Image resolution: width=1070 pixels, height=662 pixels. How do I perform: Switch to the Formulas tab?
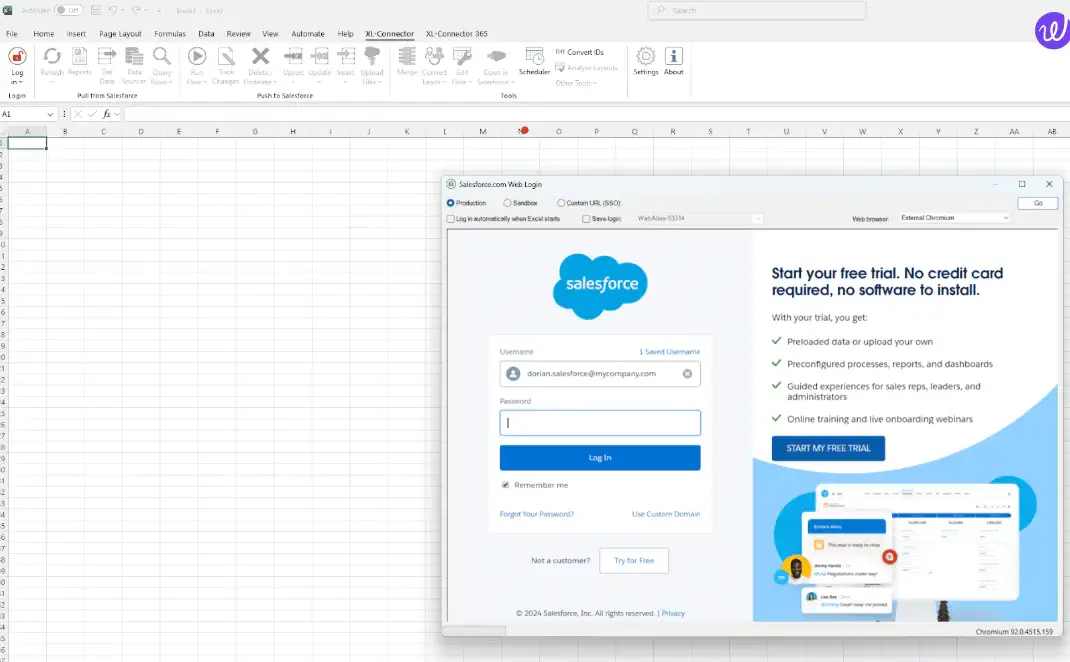[170, 33]
